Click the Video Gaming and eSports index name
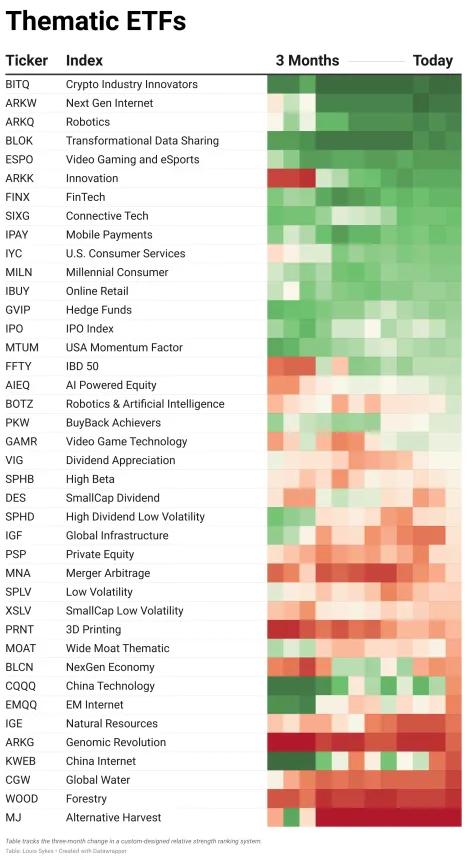Screen dimensions: 467x860 [132, 160]
